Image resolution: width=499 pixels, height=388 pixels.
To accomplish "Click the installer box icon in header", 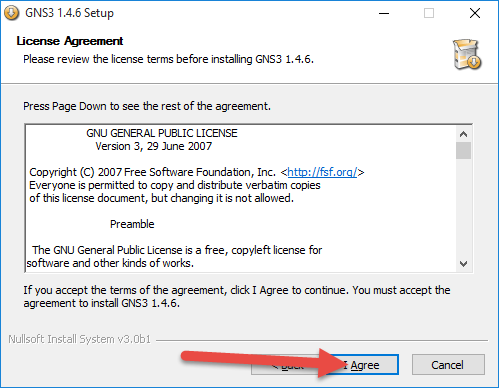I will click(467, 54).
